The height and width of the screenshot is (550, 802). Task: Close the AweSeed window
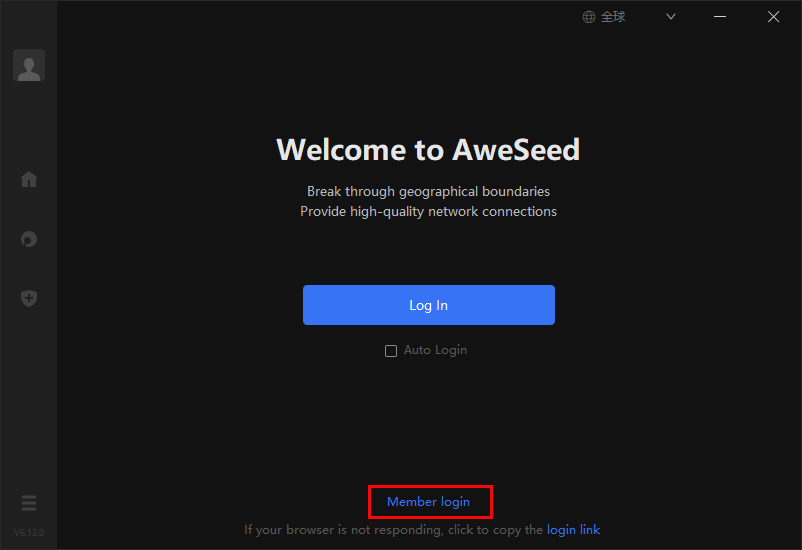(x=773, y=17)
